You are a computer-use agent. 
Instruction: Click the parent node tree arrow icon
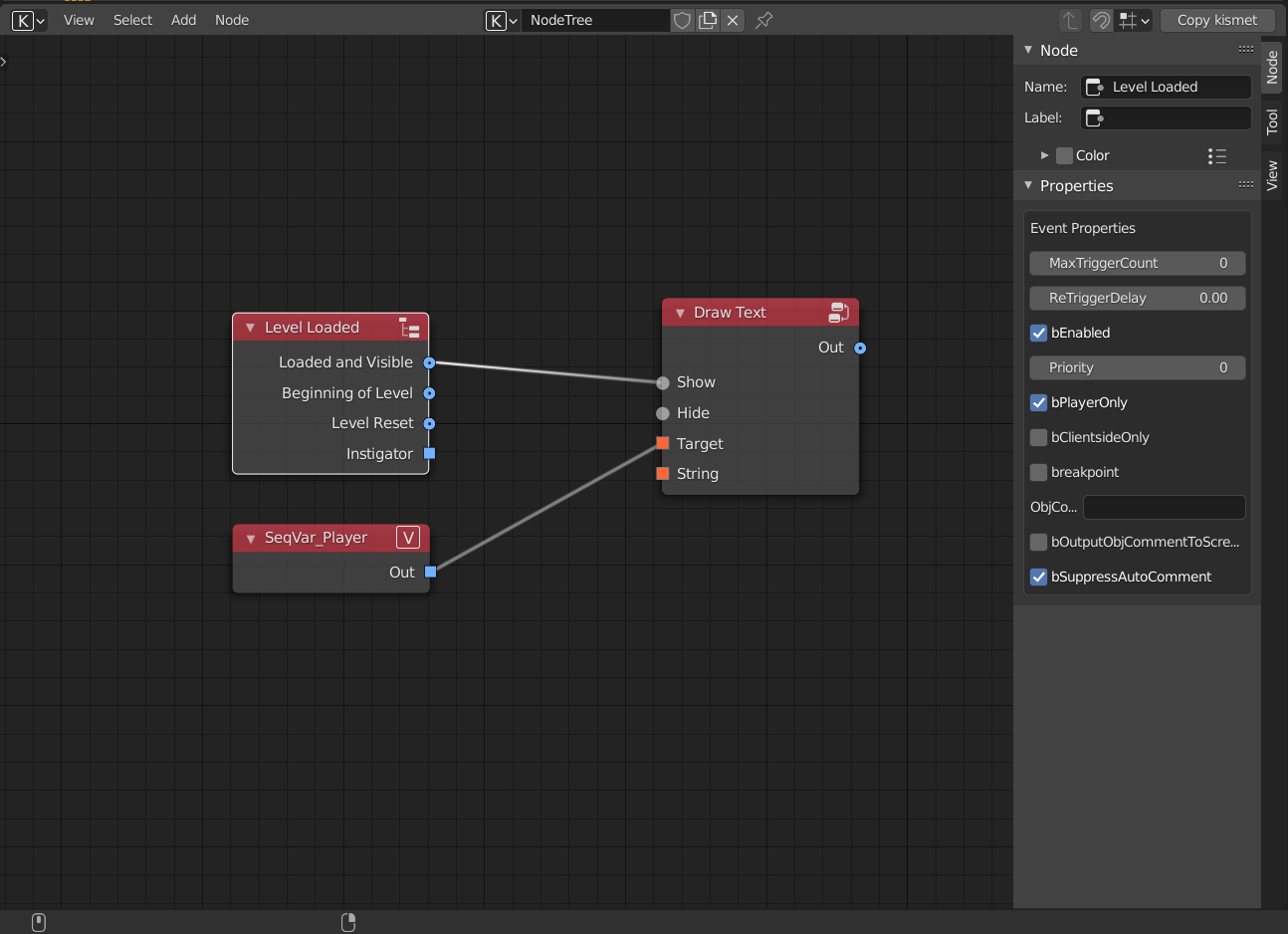(1070, 20)
